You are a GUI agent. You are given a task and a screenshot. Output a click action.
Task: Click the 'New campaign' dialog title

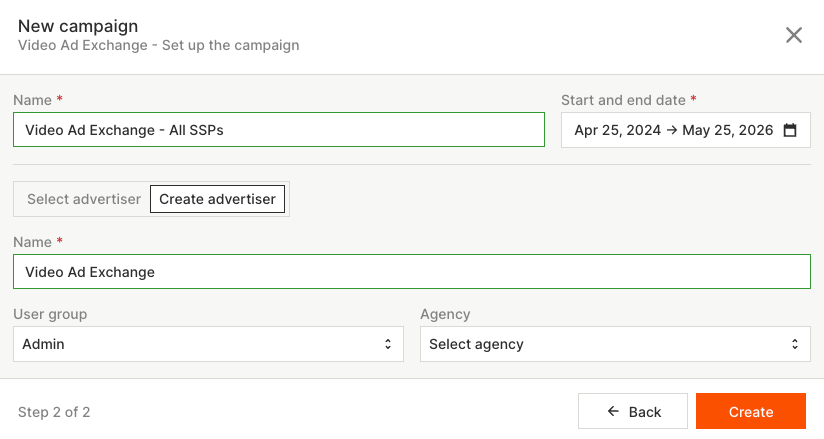78,26
